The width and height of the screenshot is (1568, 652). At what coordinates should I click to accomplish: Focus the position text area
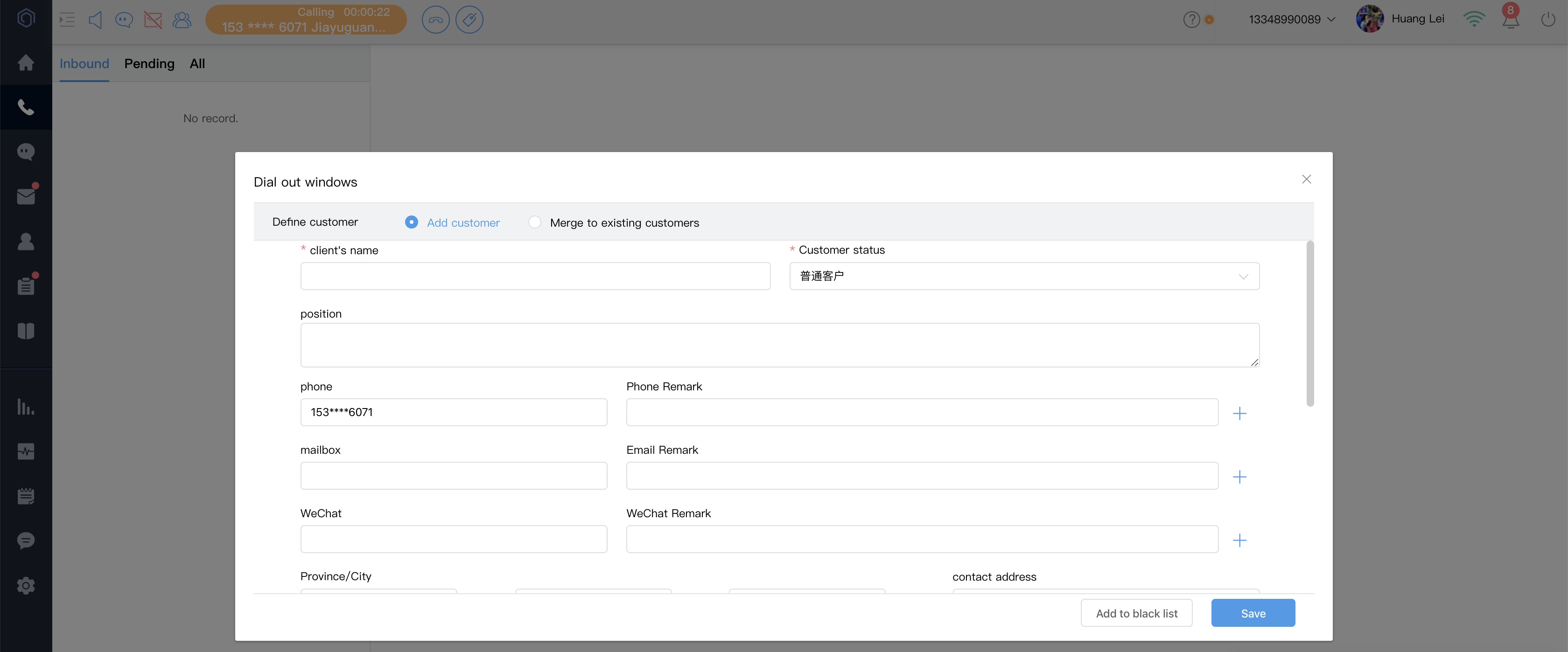[x=780, y=345]
